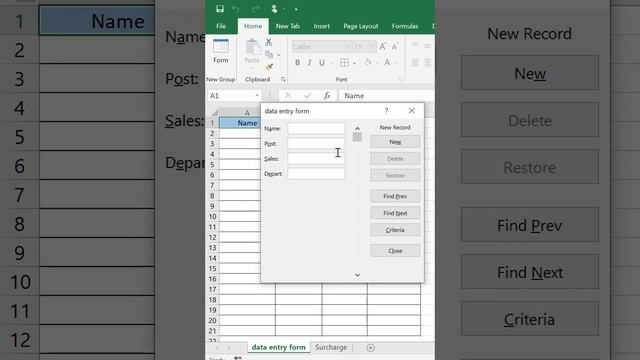Screen dimensions: 640x360
Task: Click the Borders icon
Action: 344,62
